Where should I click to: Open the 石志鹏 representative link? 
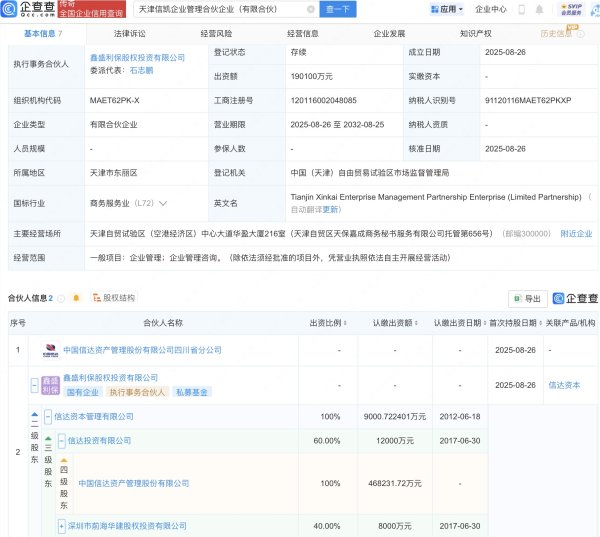coord(148,71)
